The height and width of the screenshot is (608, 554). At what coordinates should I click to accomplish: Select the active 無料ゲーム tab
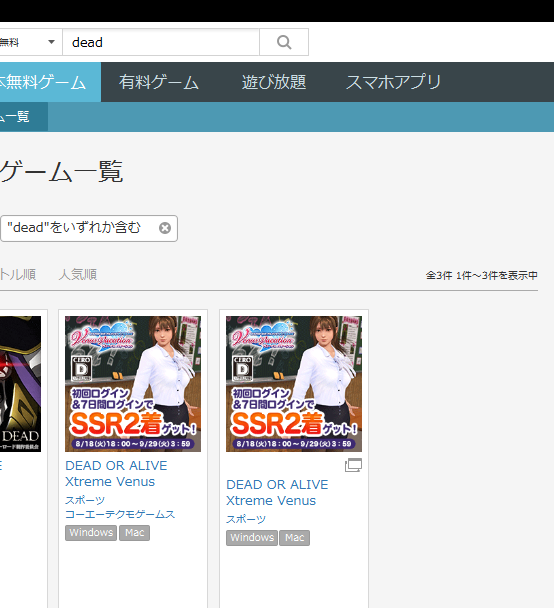(x=48, y=82)
